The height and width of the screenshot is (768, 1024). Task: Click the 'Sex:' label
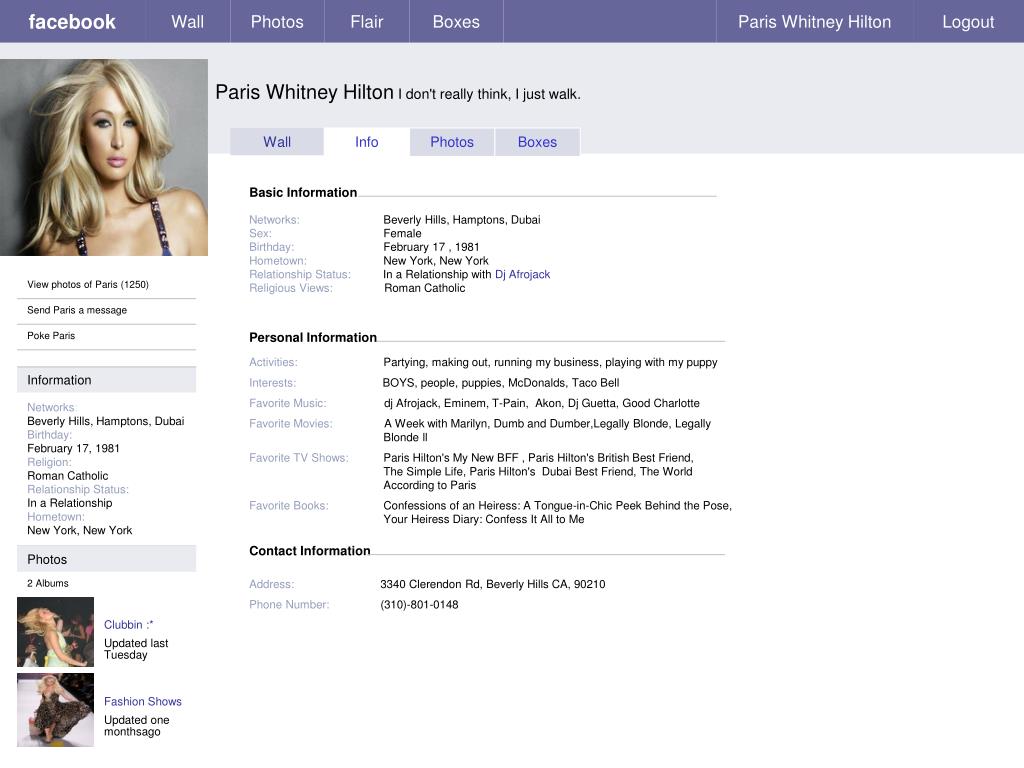tap(260, 233)
